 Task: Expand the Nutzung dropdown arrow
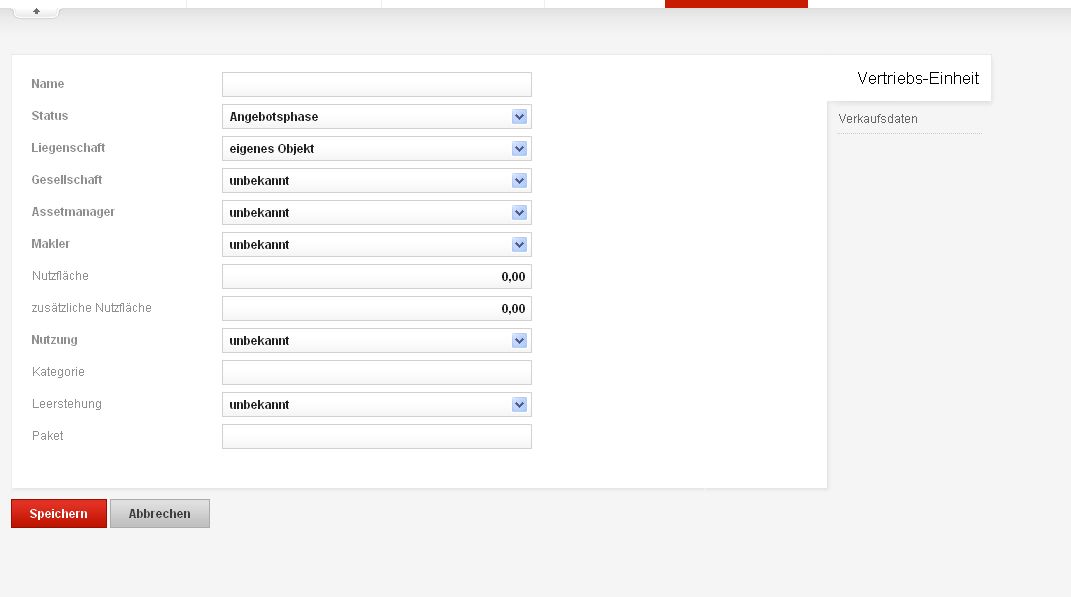click(x=519, y=341)
